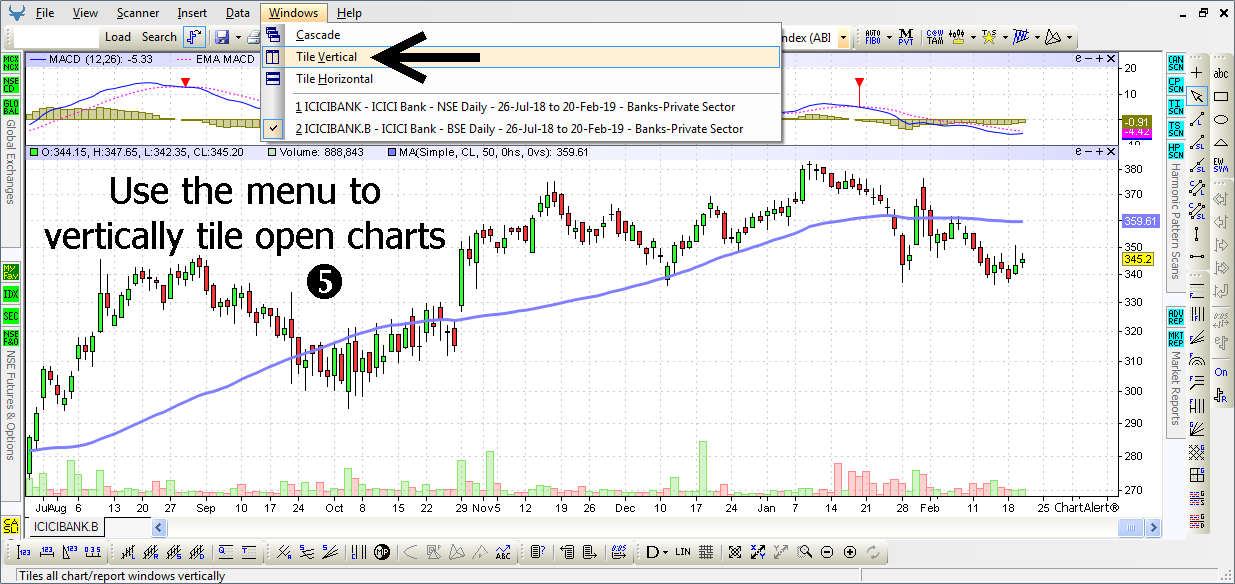The width and height of the screenshot is (1235, 584).
Task: Pick the arrow pointer selection tool
Action: click(x=1196, y=96)
